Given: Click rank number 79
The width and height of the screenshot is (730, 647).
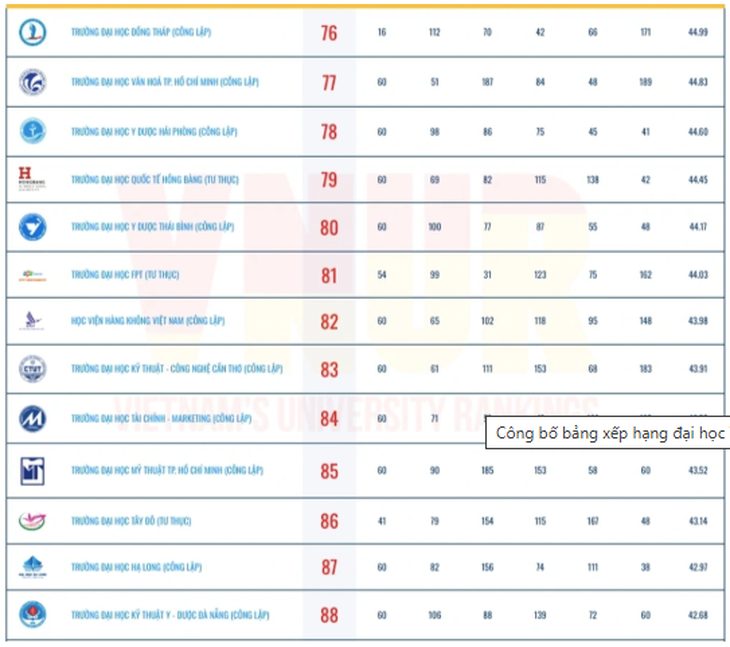Looking at the screenshot, I should (329, 180).
